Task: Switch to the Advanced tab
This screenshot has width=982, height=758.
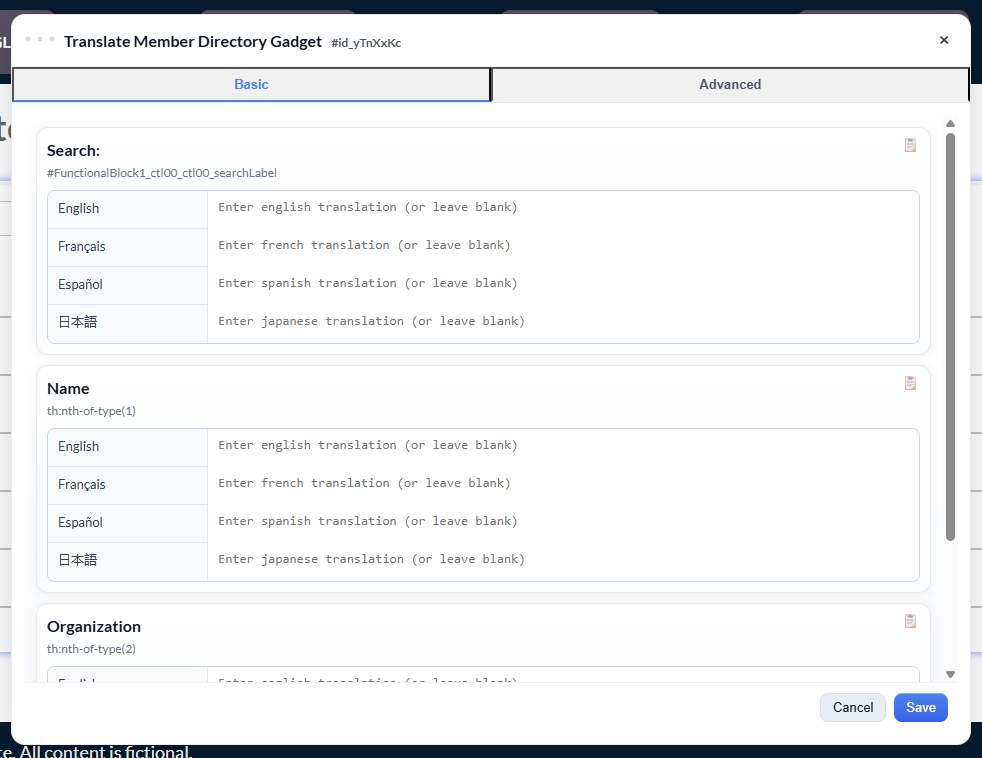Action: pos(730,84)
